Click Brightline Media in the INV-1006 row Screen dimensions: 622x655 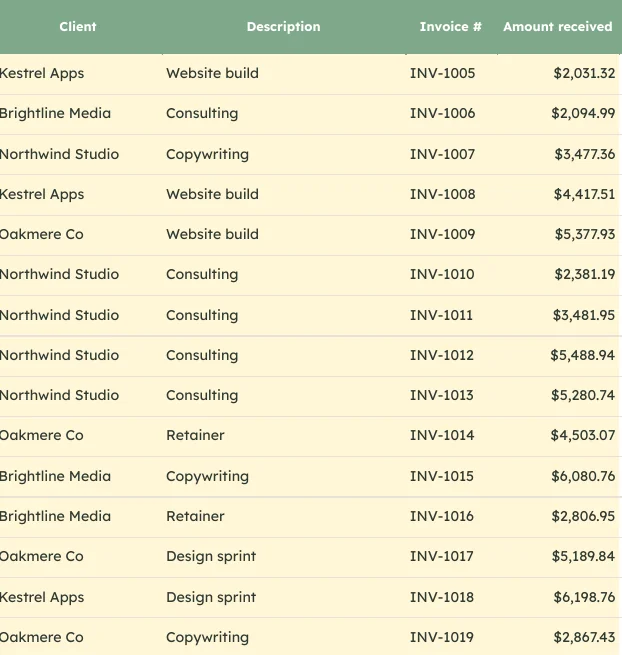(x=55, y=114)
